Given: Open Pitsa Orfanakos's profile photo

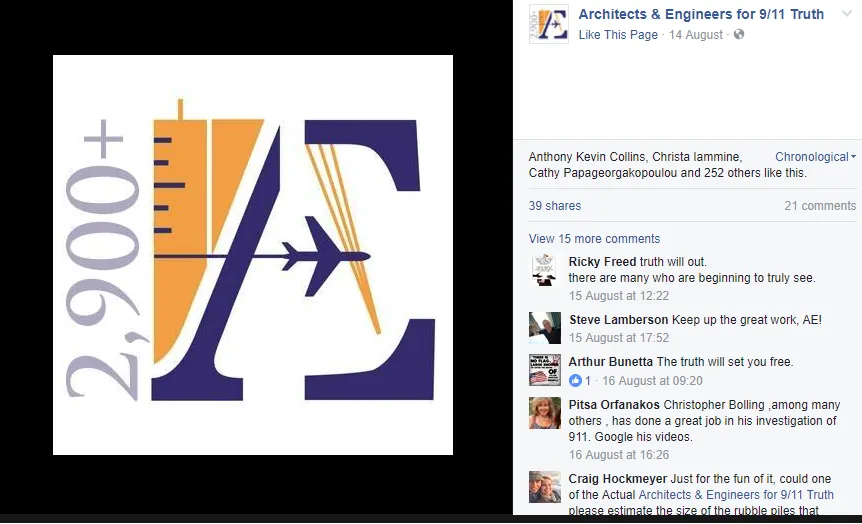Looking at the screenshot, I should (x=545, y=413).
